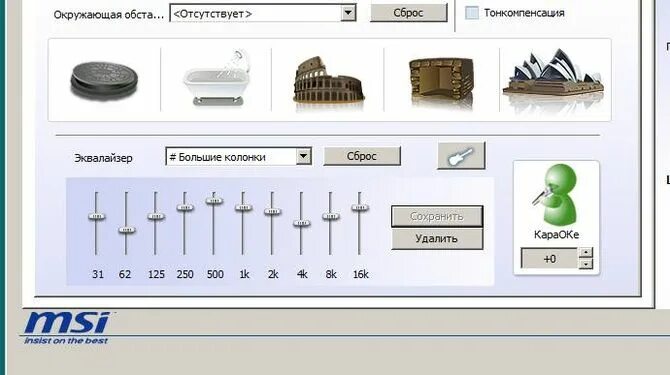Click the 8k equalizer slider handle
Screen dimensions: 670x375
click(330, 217)
